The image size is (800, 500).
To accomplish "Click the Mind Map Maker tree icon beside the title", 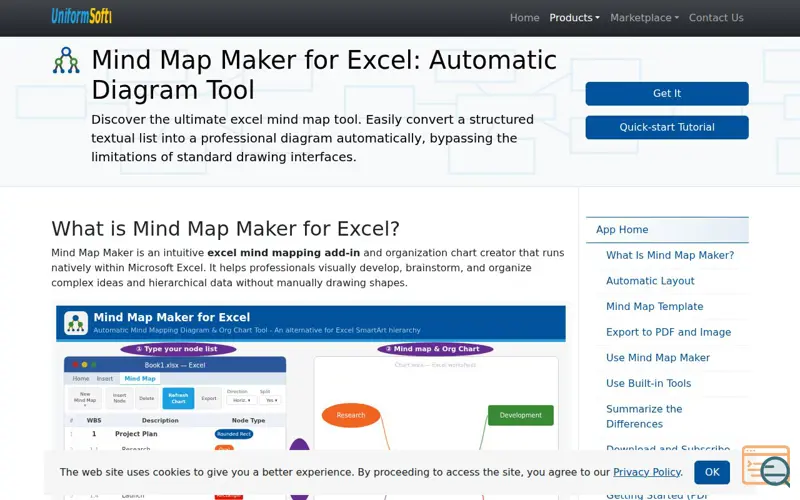I will pyautogui.click(x=66, y=60).
